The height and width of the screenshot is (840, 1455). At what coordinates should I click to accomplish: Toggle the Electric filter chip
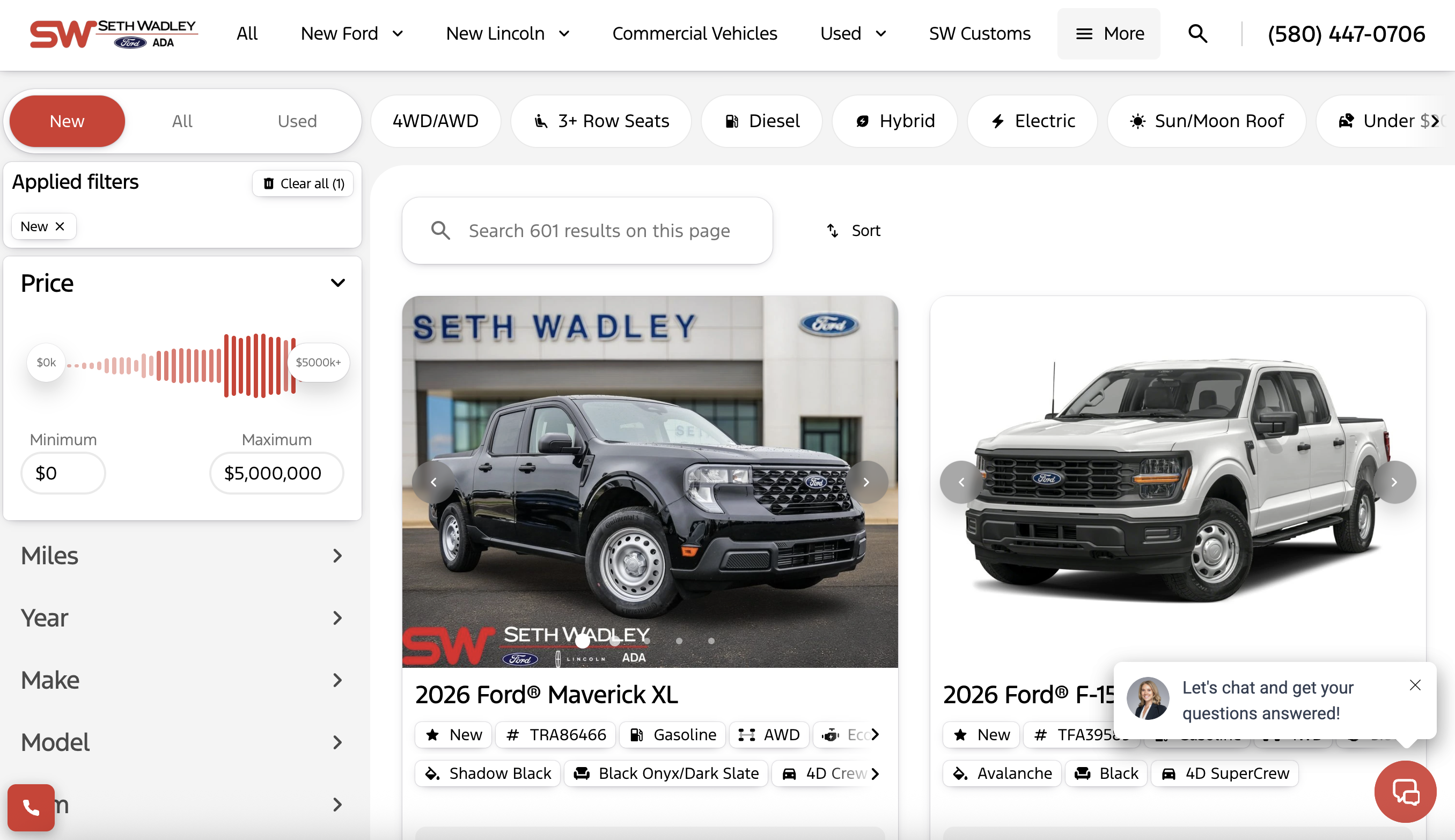[1032, 121]
